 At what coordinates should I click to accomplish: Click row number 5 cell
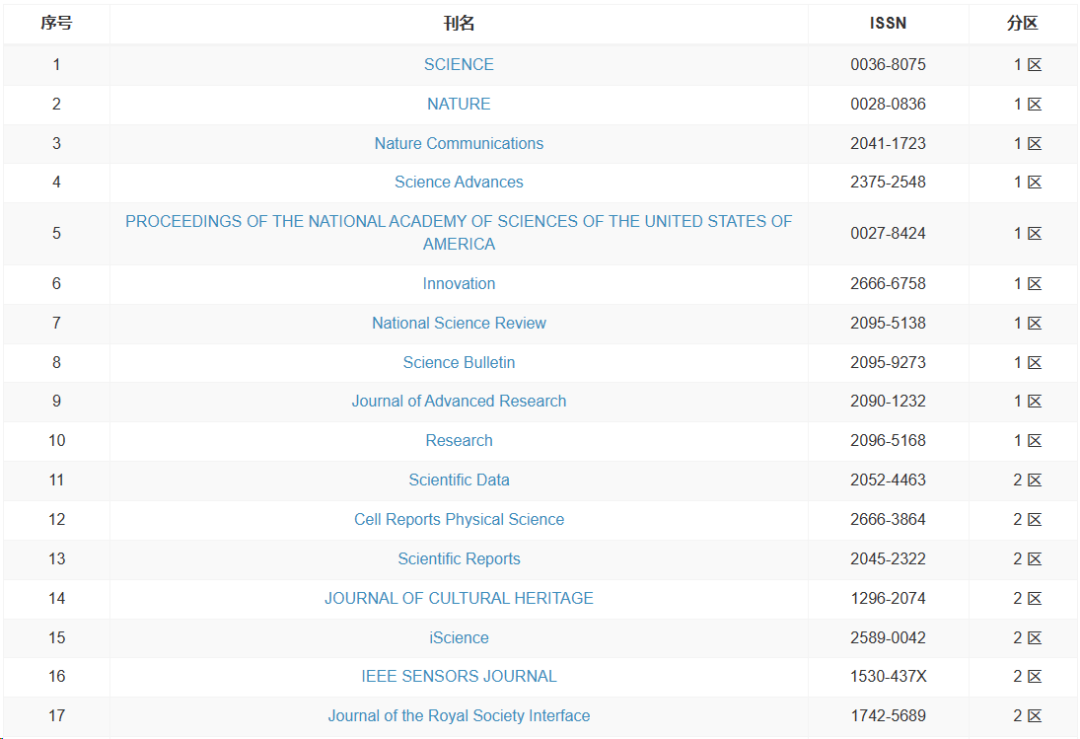[x=56, y=233]
